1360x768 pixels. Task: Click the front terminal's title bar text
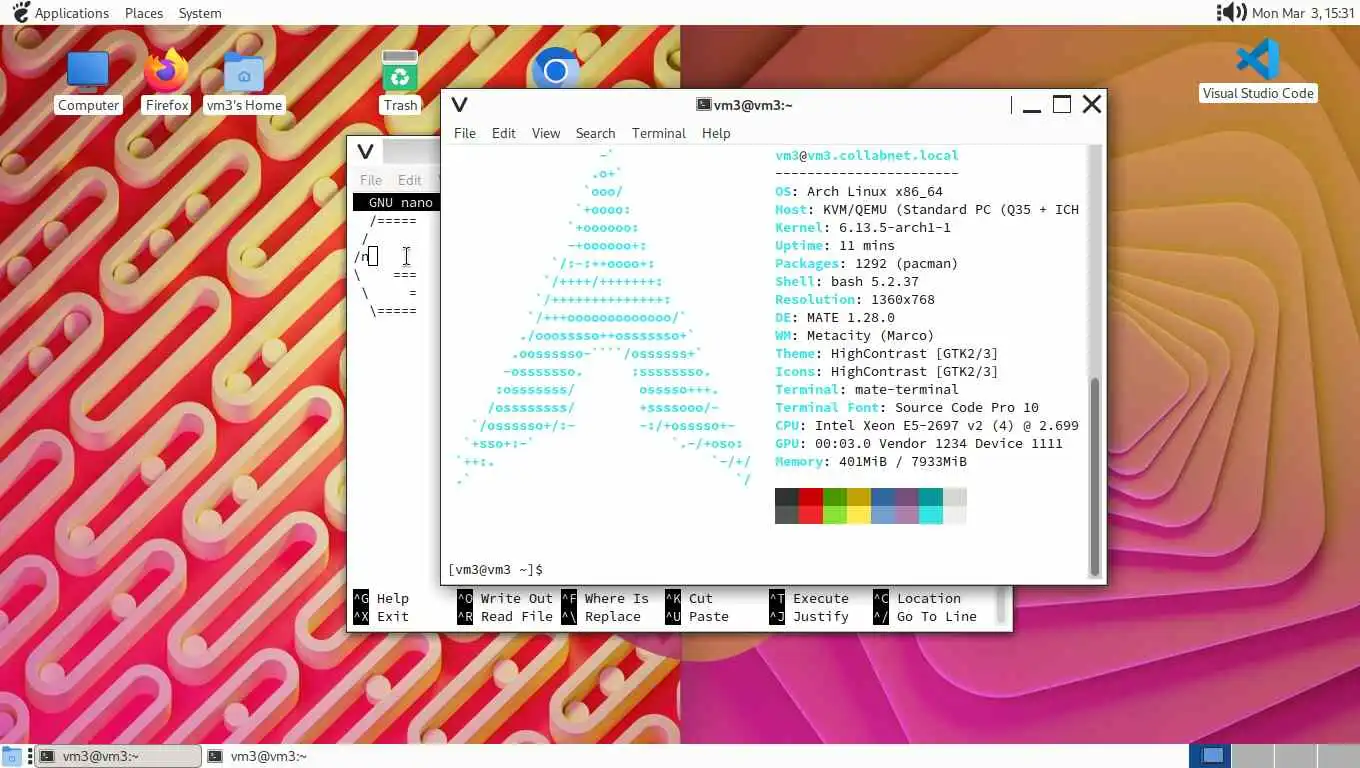753,104
